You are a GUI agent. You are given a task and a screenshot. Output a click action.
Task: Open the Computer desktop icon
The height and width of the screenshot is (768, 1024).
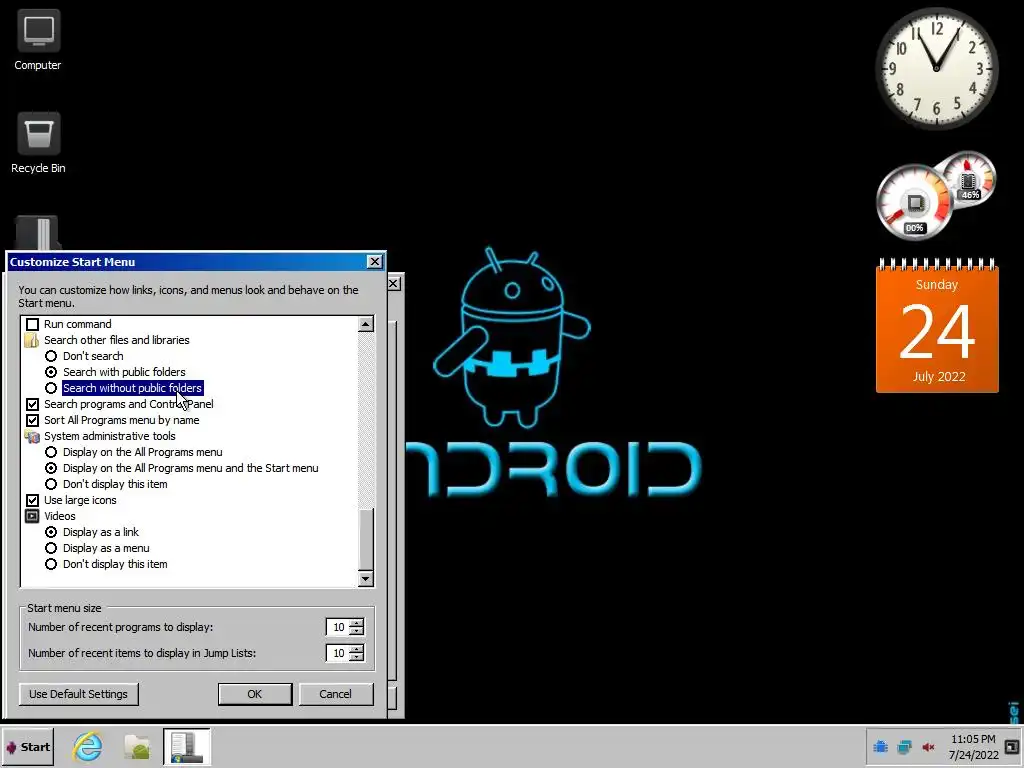coord(38,40)
